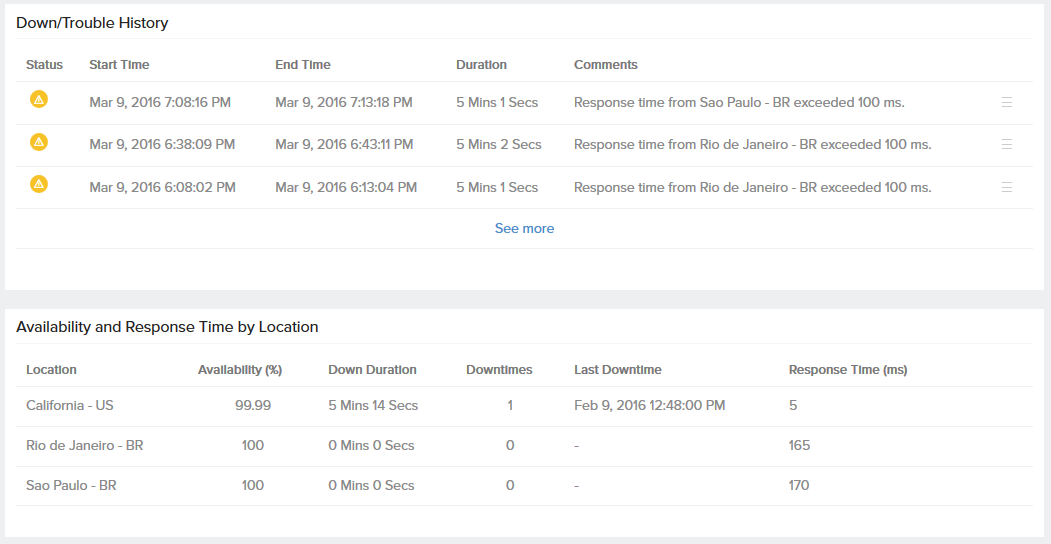The height and width of the screenshot is (544, 1051).
Task: Click Down Duration column header
Action: (x=372, y=370)
